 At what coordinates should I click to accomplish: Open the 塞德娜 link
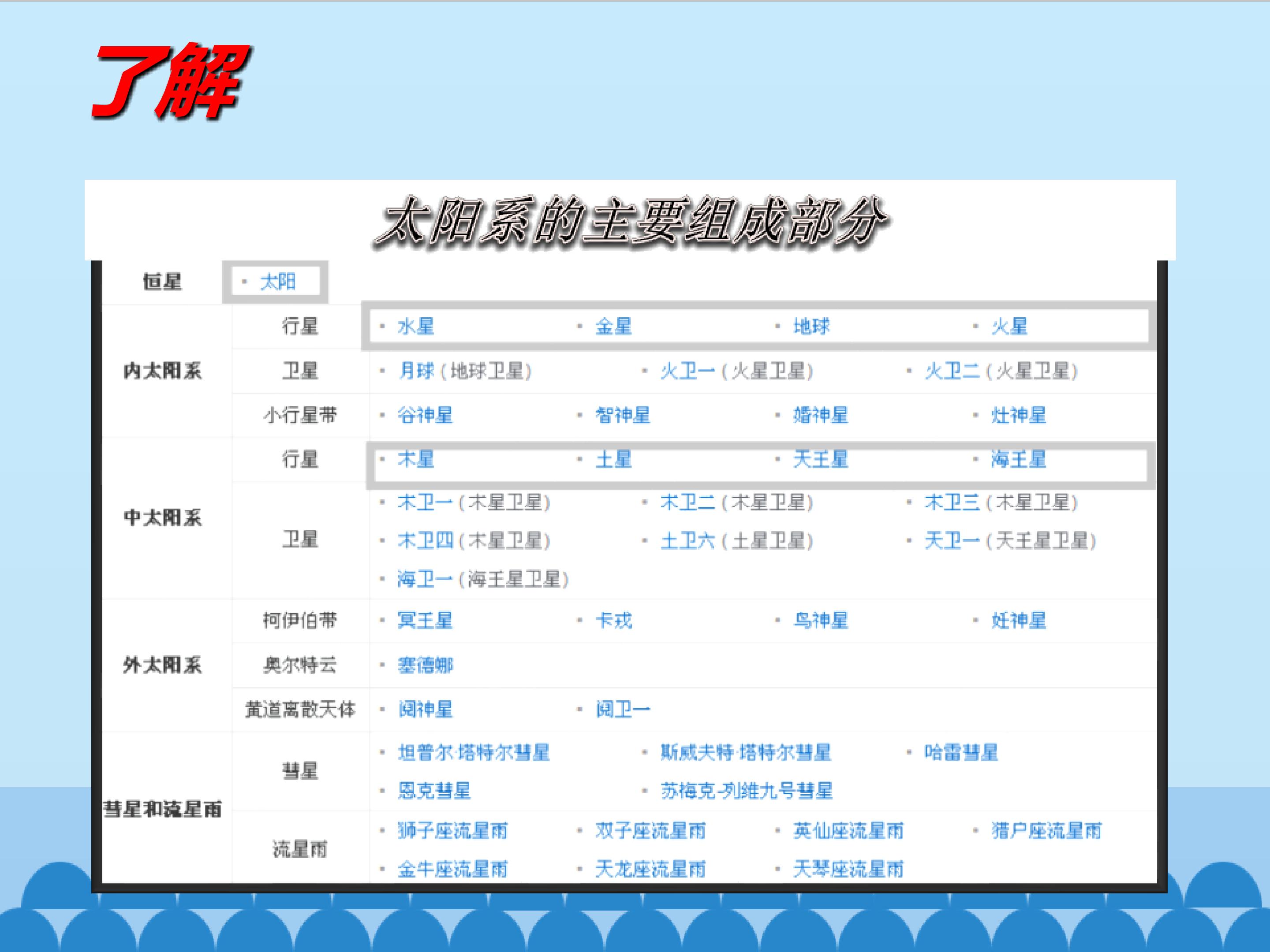tap(425, 665)
